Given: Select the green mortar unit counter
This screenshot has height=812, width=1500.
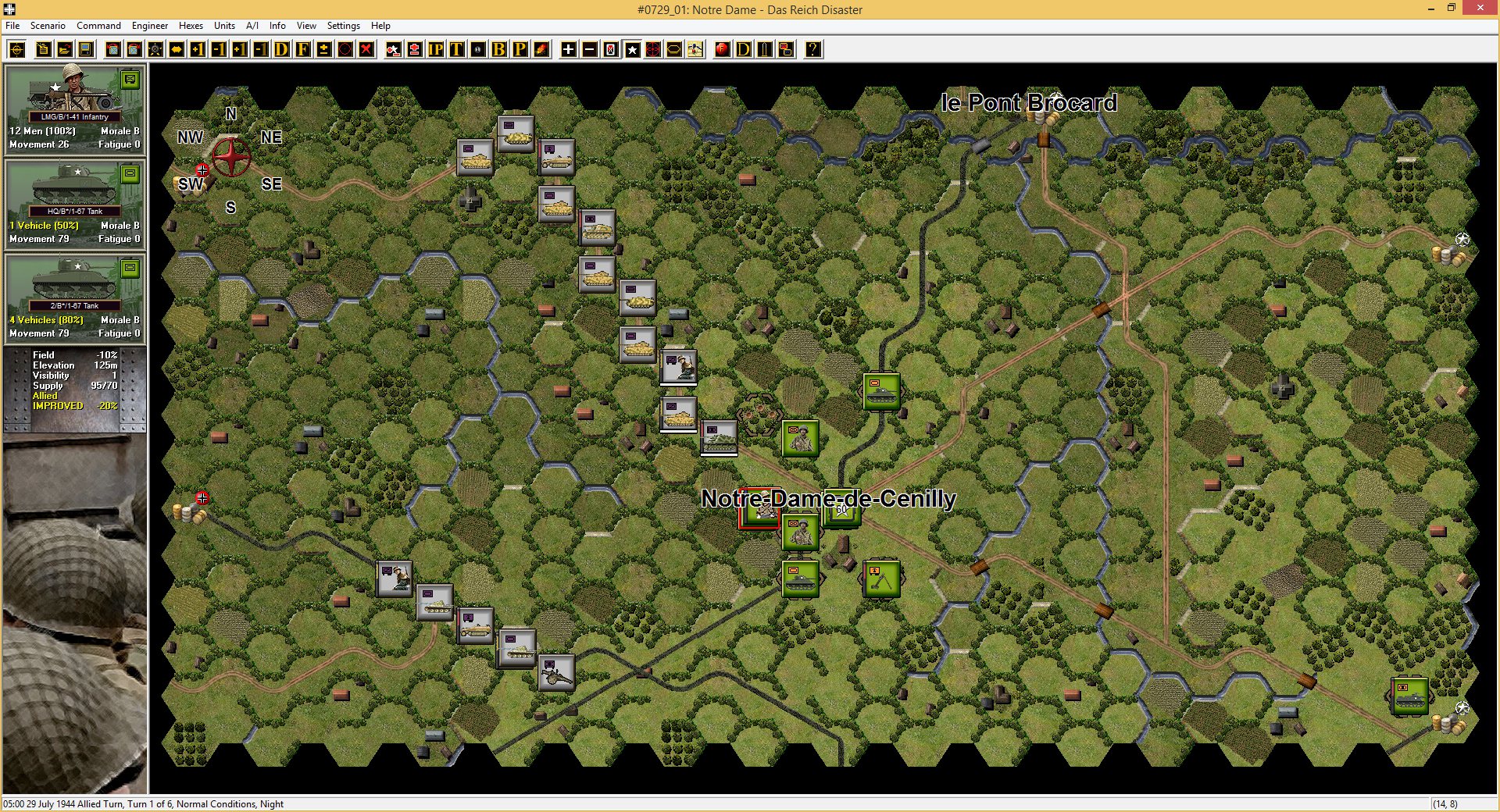Looking at the screenshot, I should tap(881, 579).
